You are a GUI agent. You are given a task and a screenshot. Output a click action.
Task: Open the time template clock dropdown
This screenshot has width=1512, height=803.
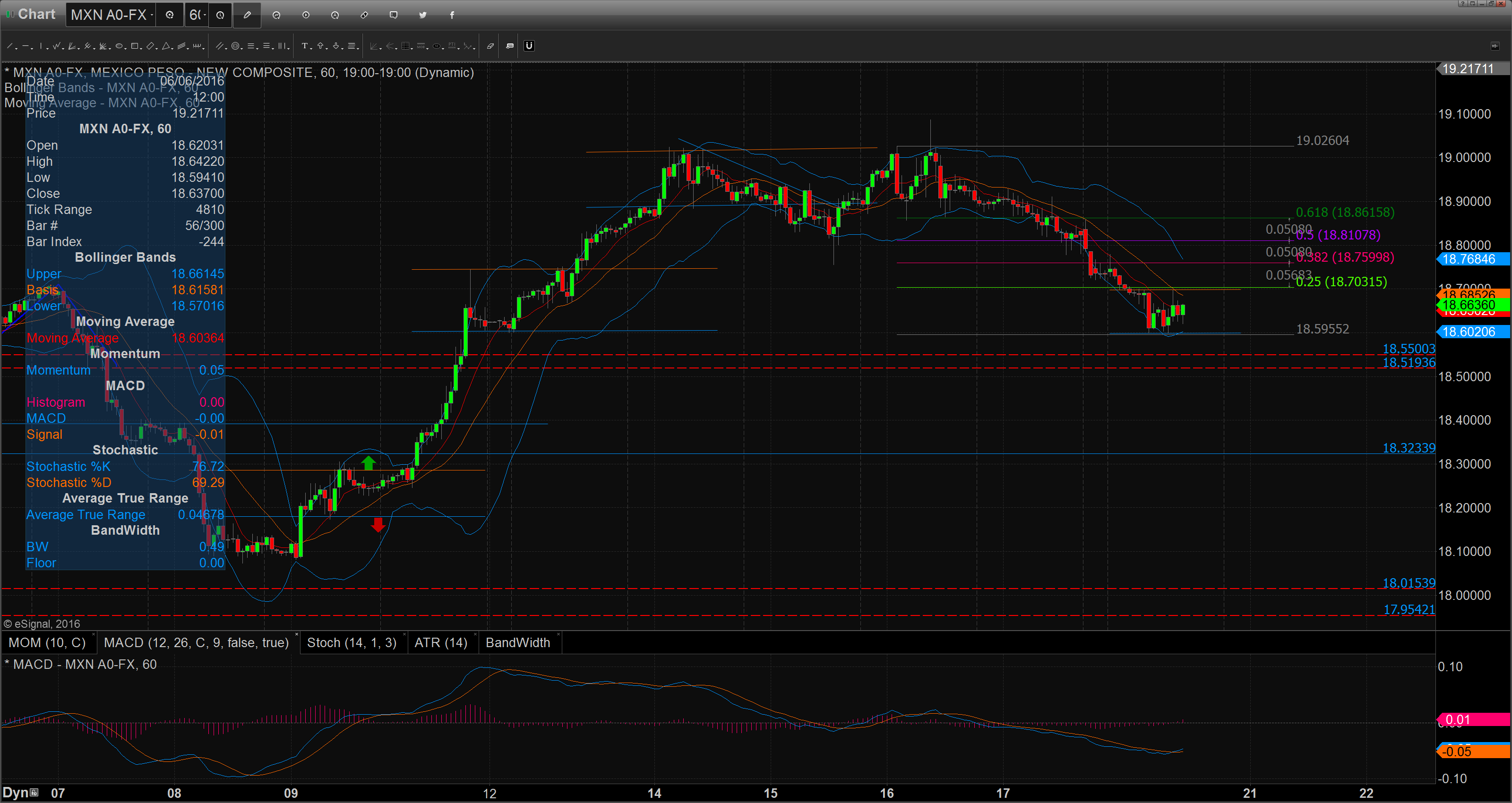click(x=220, y=15)
